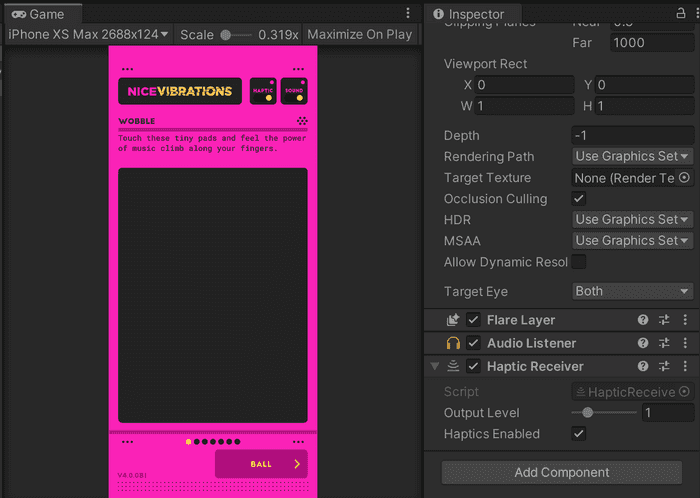The width and height of the screenshot is (700, 498).
Task: Open Haptic Receiver help reference
Action: point(642,366)
